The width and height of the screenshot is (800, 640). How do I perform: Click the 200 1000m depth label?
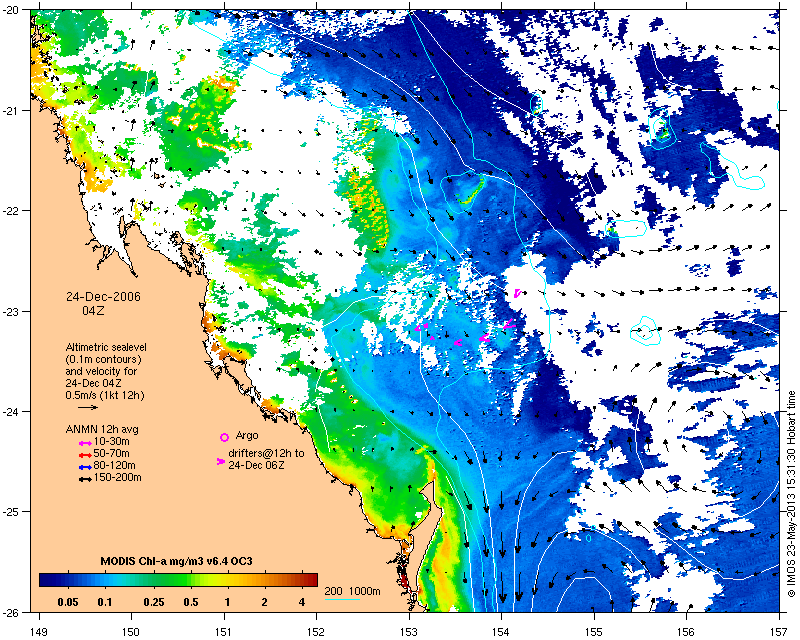tap(353, 592)
